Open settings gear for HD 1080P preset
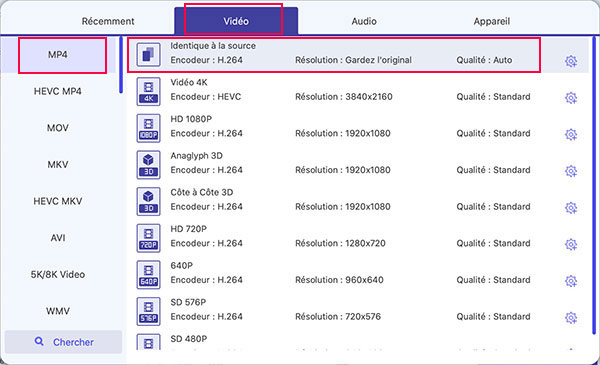 click(x=571, y=135)
